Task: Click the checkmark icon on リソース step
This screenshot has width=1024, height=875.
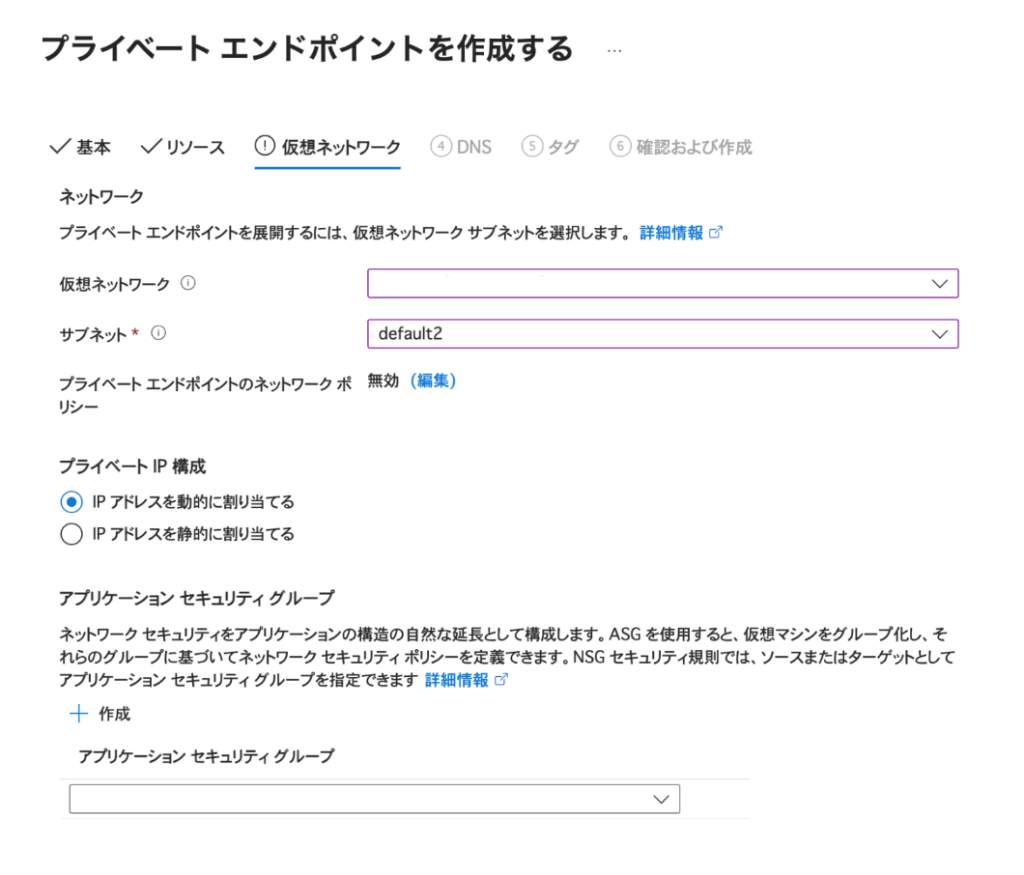Action: [151, 147]
